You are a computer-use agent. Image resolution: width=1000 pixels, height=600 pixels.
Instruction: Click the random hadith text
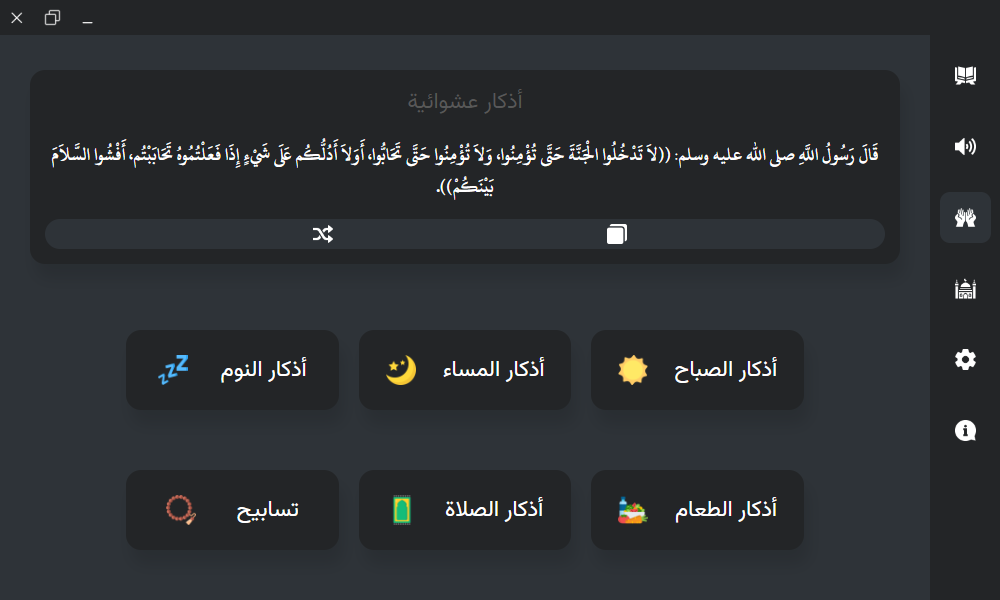(465, 170)
